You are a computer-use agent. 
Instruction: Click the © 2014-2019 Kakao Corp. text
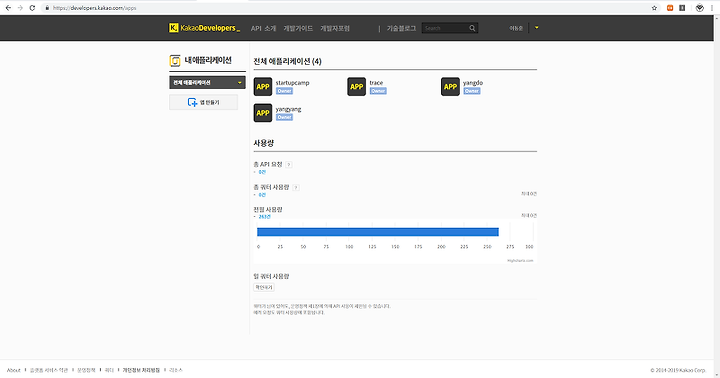[678, 370]
